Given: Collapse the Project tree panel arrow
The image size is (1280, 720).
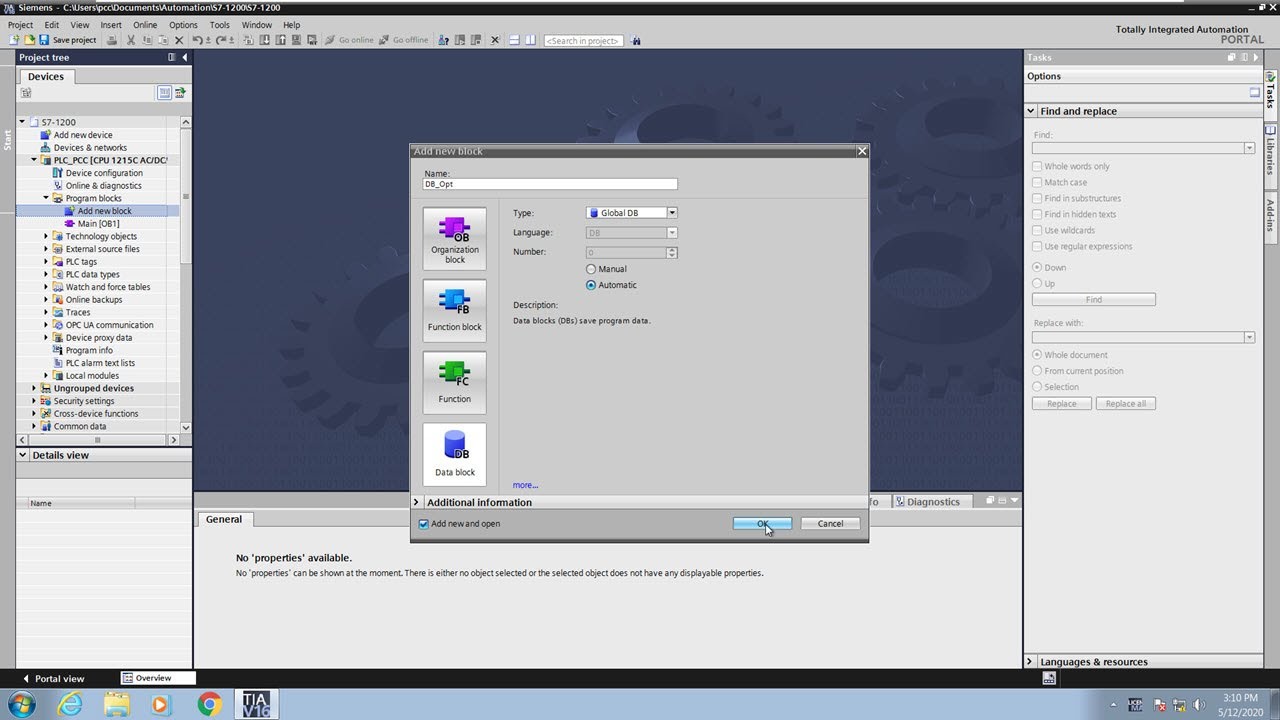Looking at the screenshot, I should pyautogui.click(x=185, y=57).
